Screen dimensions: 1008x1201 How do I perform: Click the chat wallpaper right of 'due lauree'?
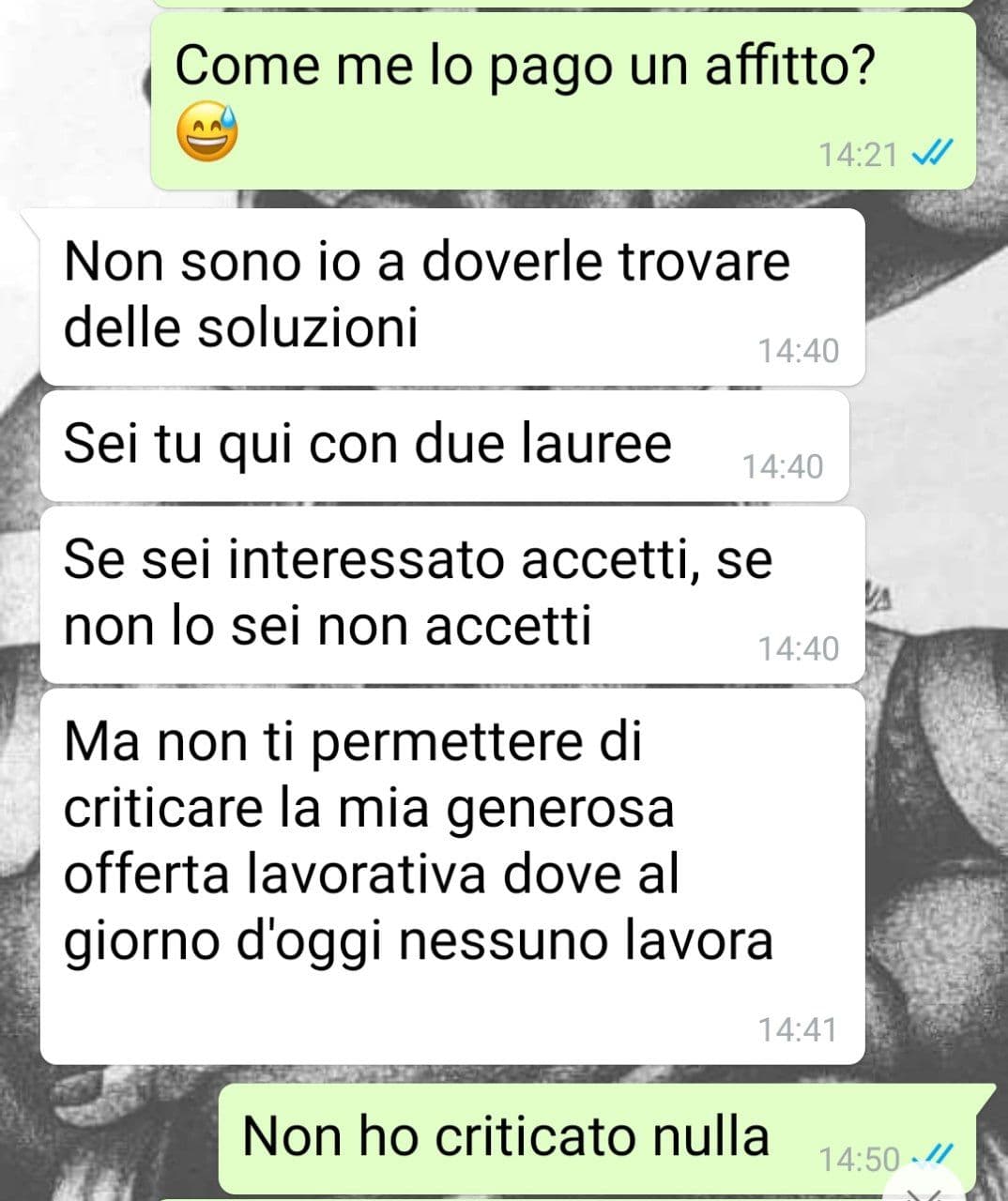point(927,446)
